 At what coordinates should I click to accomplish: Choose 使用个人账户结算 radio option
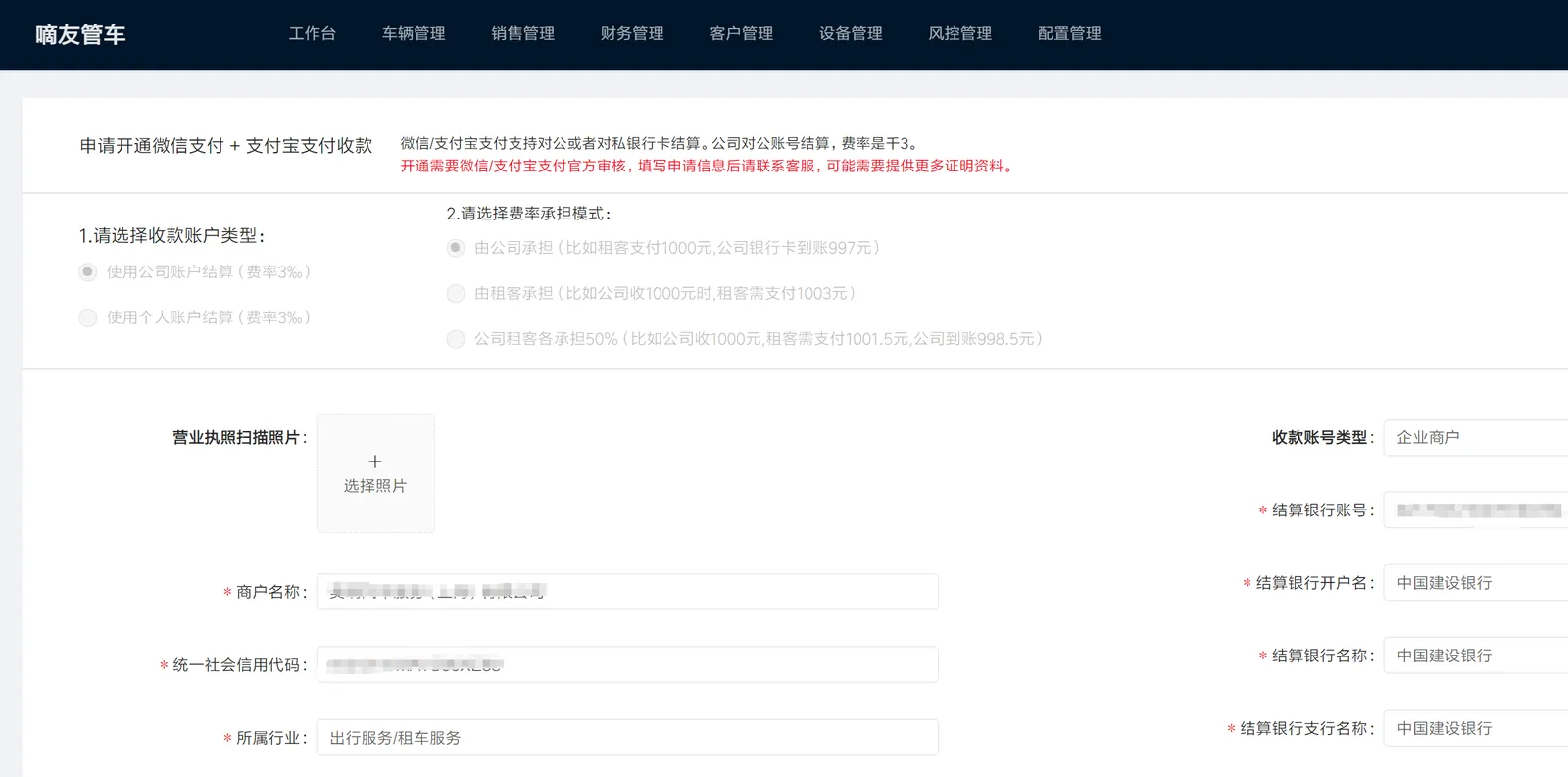tap(88, 317)
